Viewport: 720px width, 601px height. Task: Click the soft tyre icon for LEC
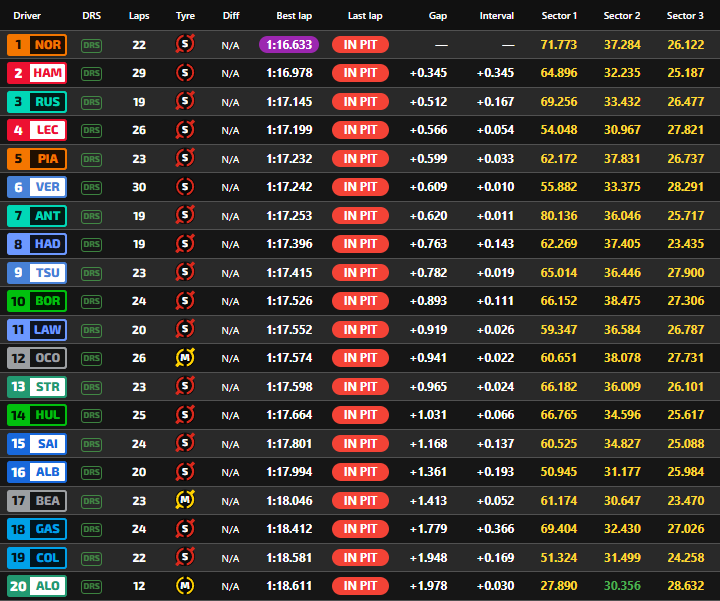click(x=184, y=130)
